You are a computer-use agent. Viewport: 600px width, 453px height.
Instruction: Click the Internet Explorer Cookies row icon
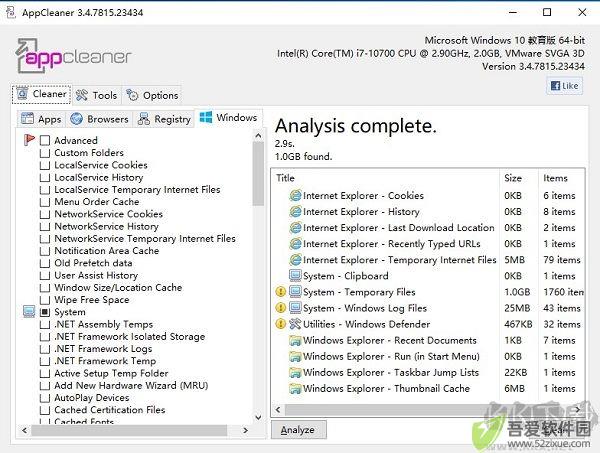pyautogui.click(x=295, y=196)
